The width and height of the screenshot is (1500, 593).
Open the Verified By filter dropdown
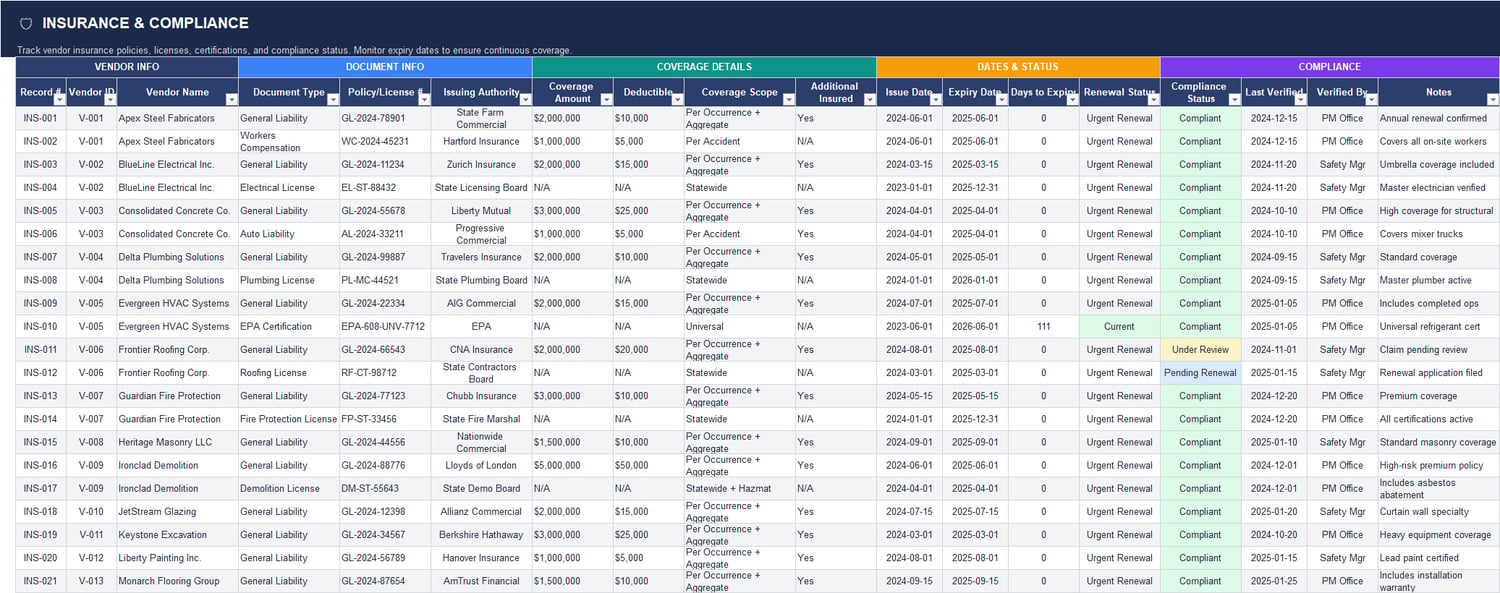click(x=1371, y=99)
